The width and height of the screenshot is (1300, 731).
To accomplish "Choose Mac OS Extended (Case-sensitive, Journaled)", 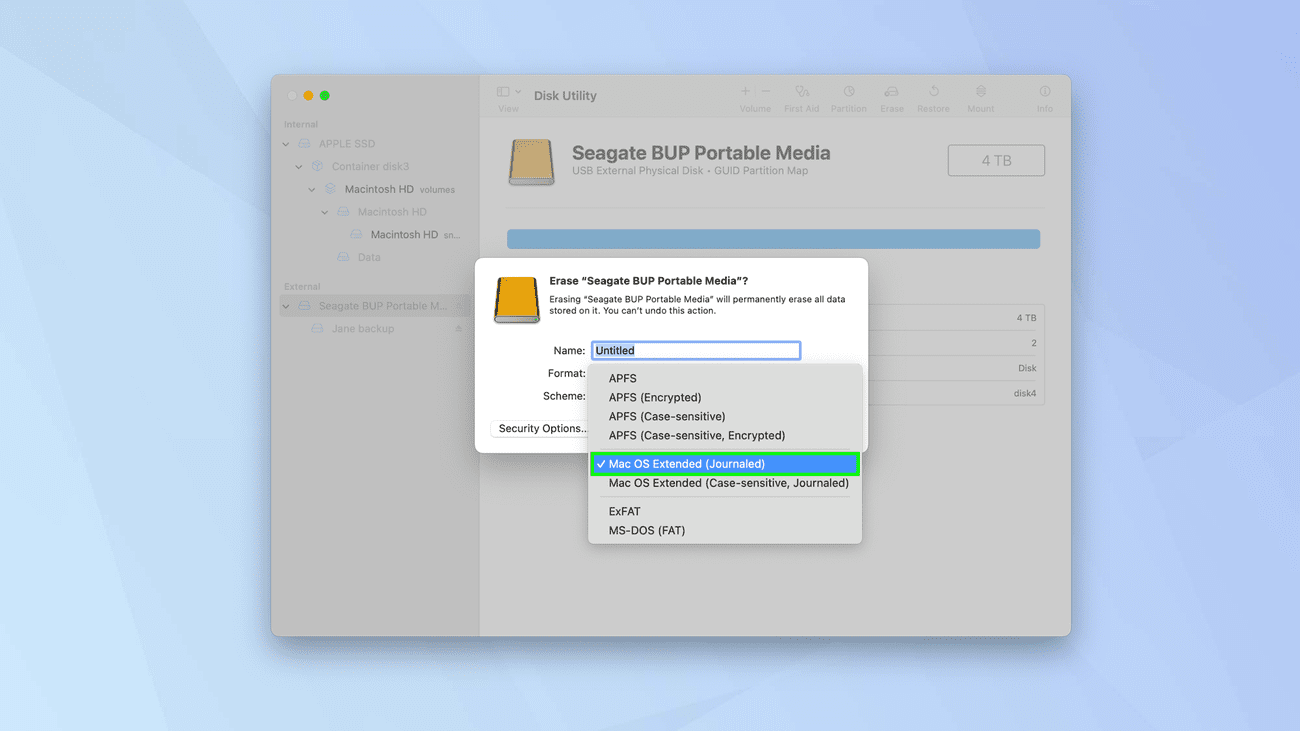I will point(728,483).
